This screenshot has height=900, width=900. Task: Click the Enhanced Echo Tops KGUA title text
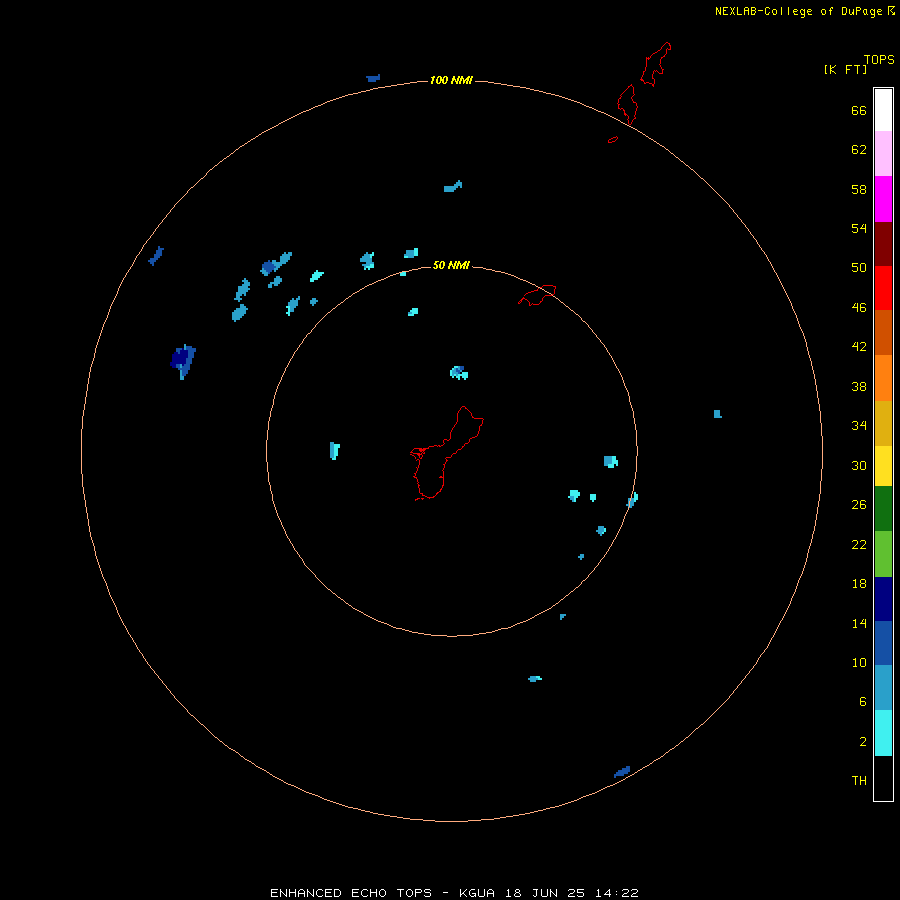coord(454,893)
